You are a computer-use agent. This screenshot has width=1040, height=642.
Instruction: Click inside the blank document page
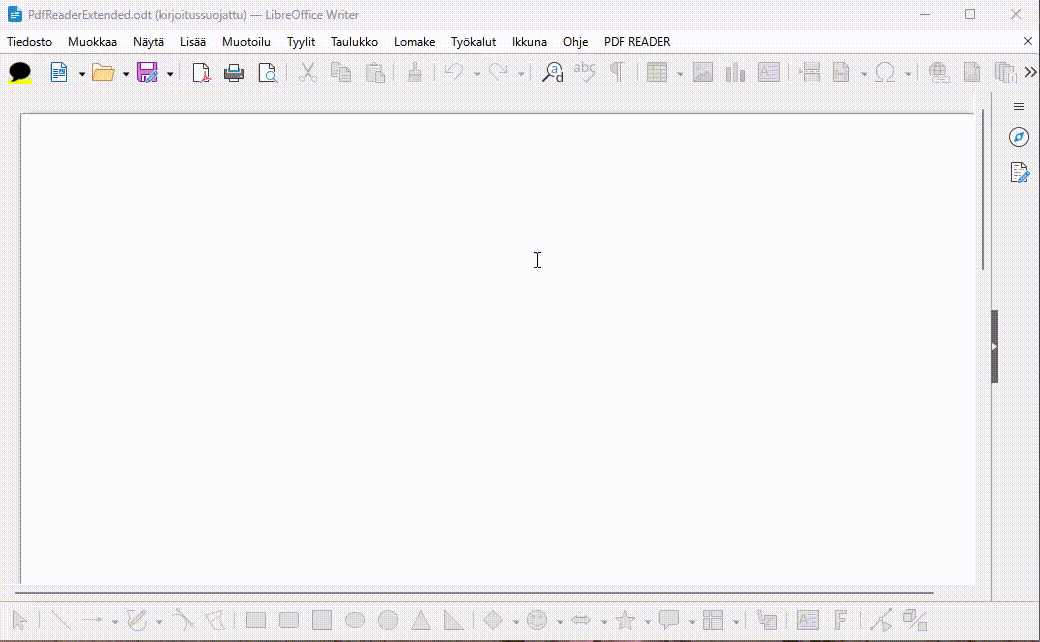(x=497, y=350)
